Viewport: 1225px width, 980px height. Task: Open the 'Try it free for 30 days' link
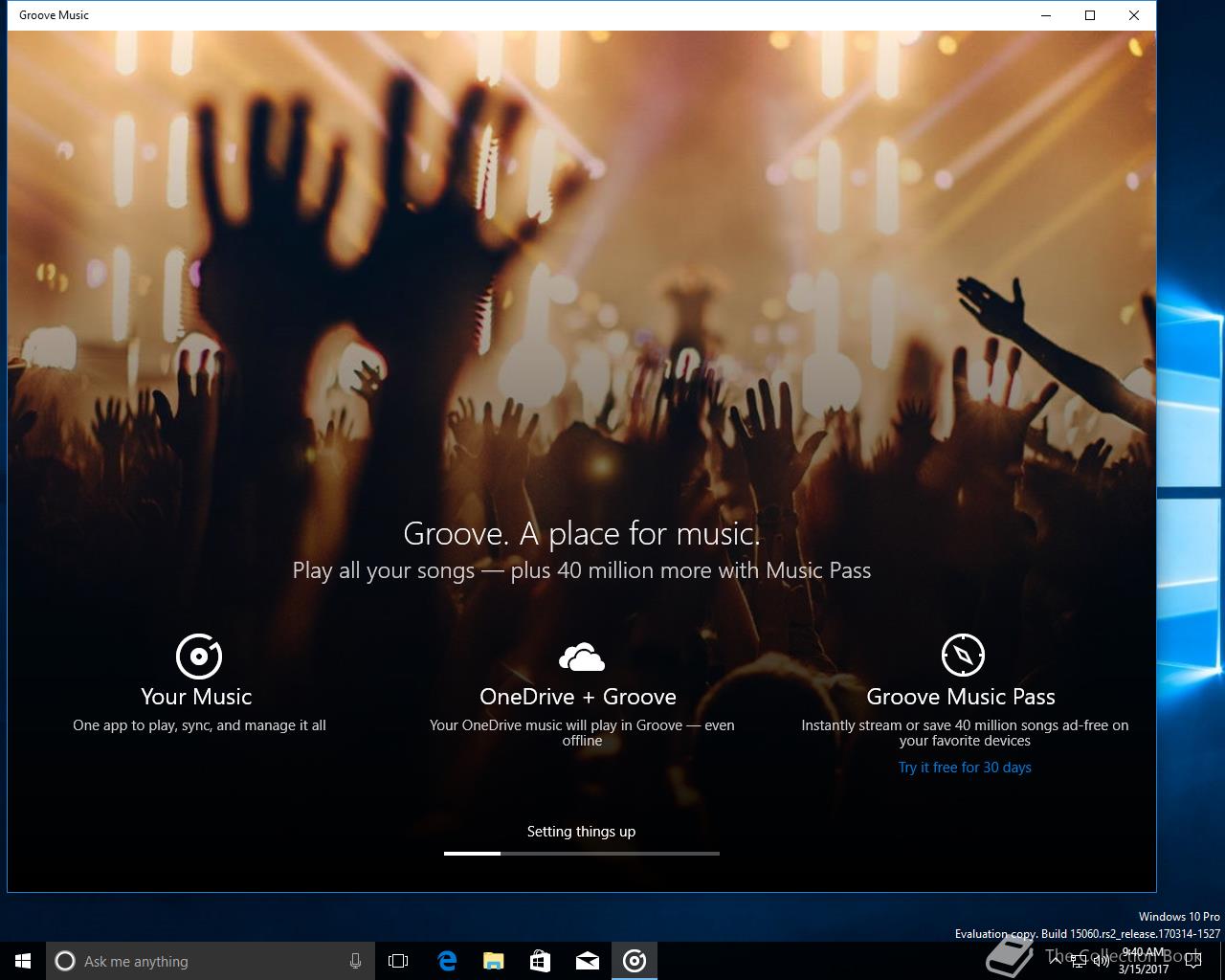pos(965,768)
